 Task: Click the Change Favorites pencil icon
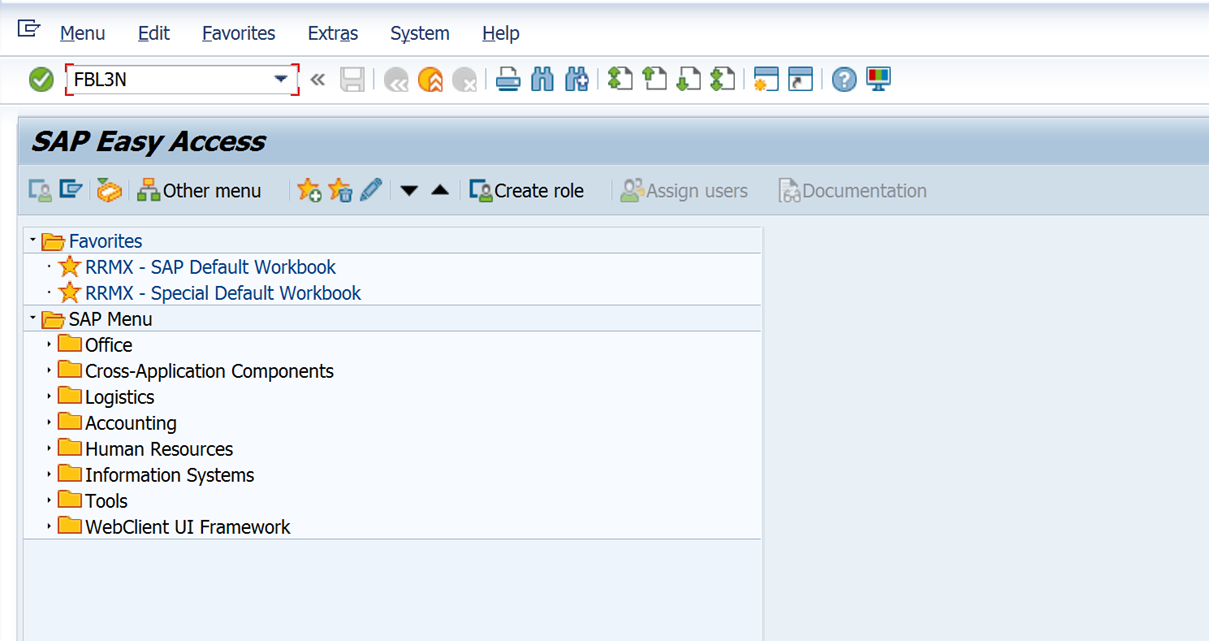(371, 190)
